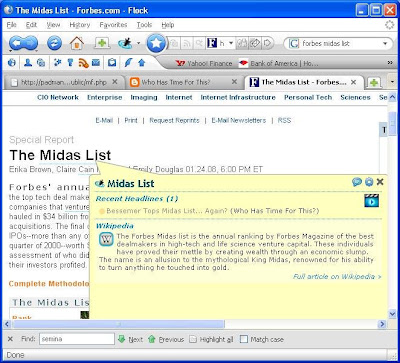Screen dimensions: 400x363
Task: Toggle Highlight all in the Find bar
Action: pyautogui.click(x=211, y=339)
